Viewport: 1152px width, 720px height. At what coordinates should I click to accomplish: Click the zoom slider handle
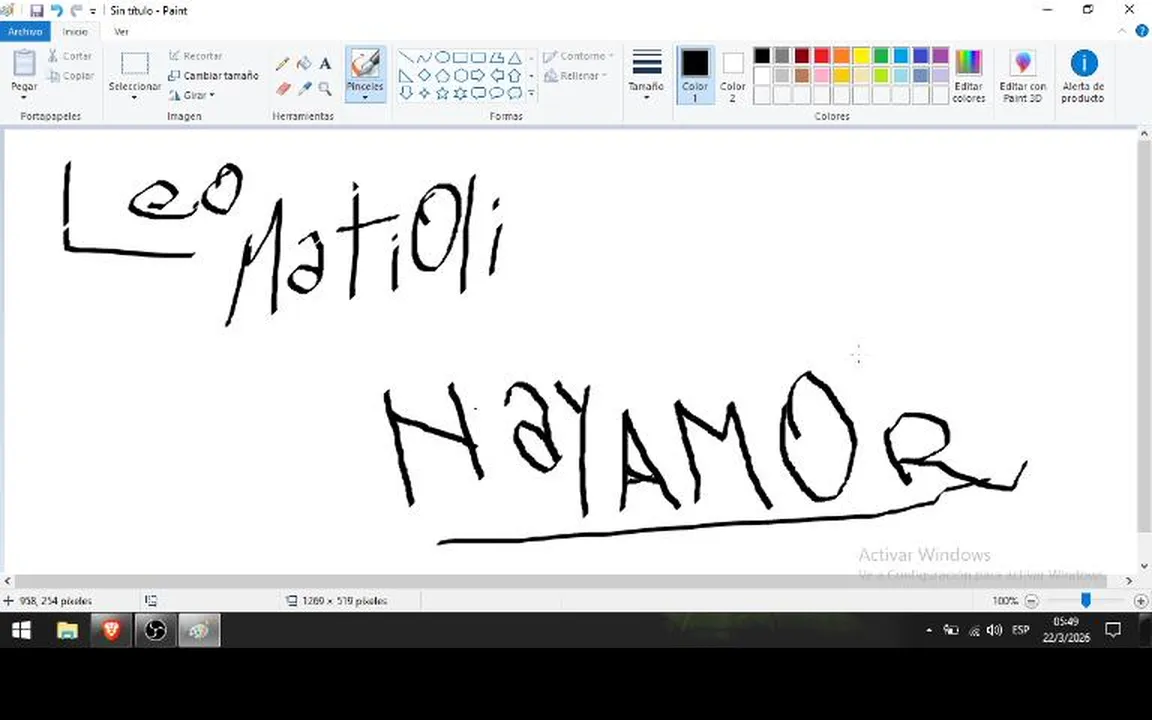click(1086, 601)
